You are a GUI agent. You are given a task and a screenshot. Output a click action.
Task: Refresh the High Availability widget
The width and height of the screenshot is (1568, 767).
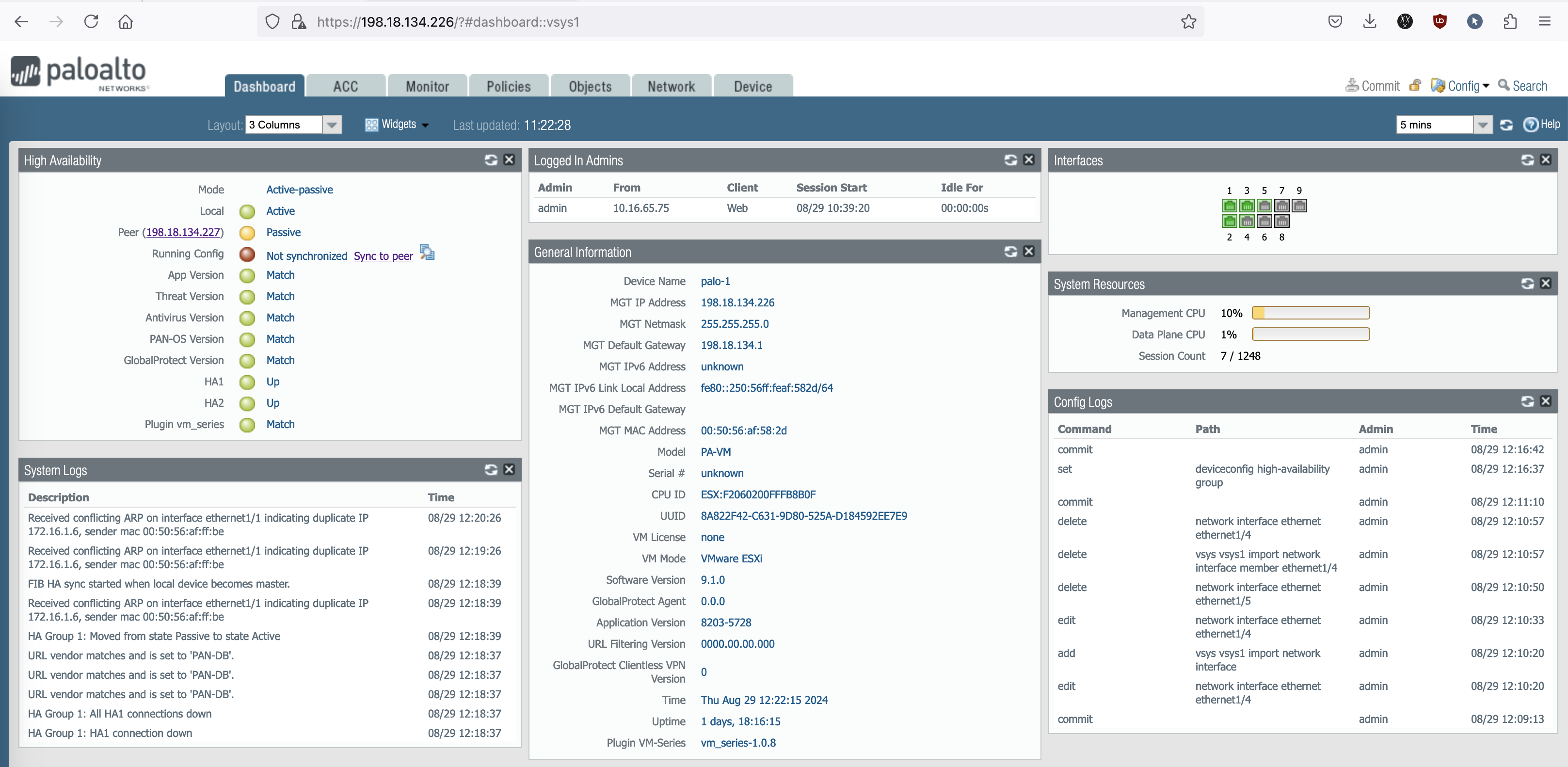(x=491, y=160)
